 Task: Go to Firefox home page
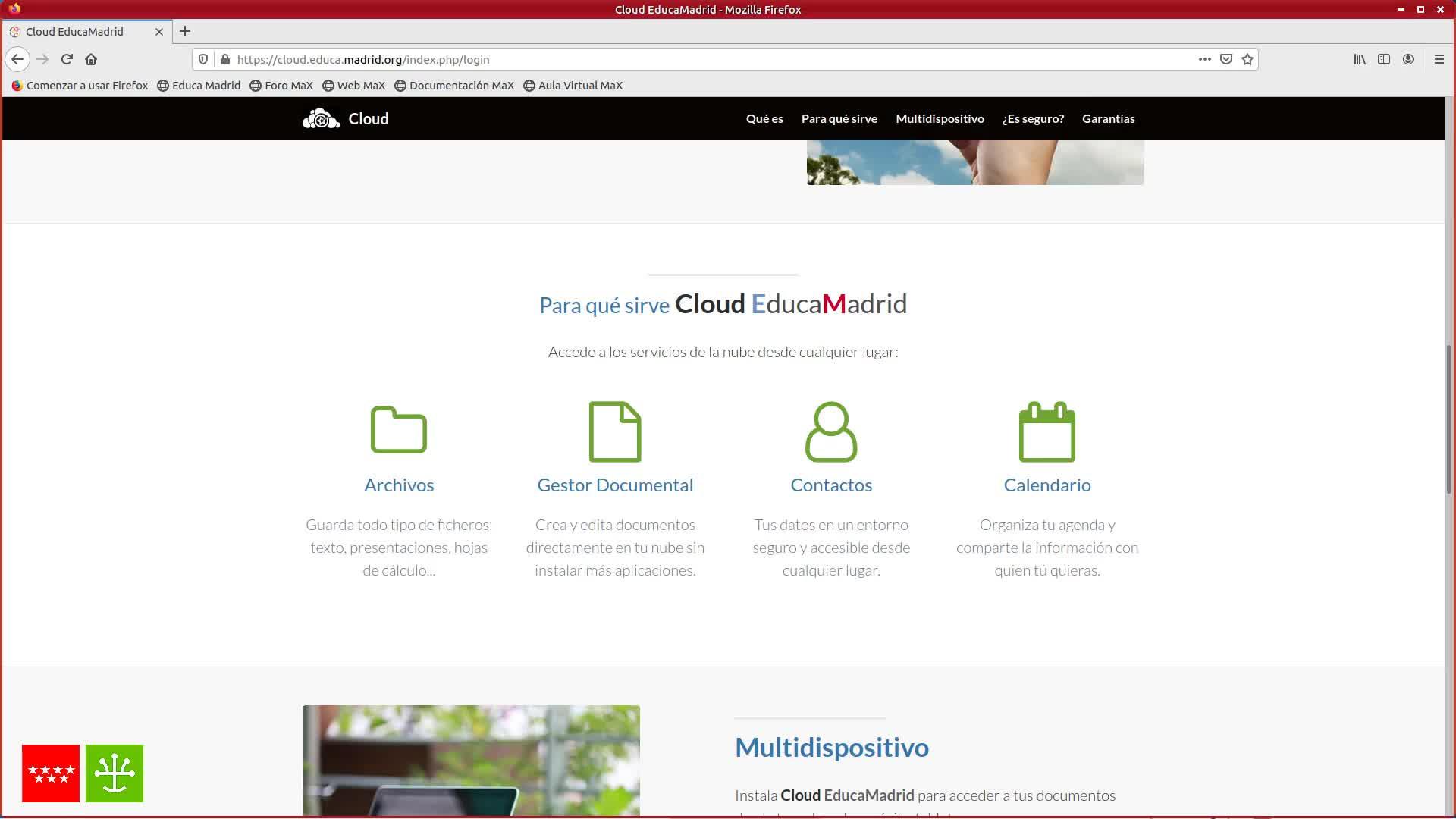point(91,59)
